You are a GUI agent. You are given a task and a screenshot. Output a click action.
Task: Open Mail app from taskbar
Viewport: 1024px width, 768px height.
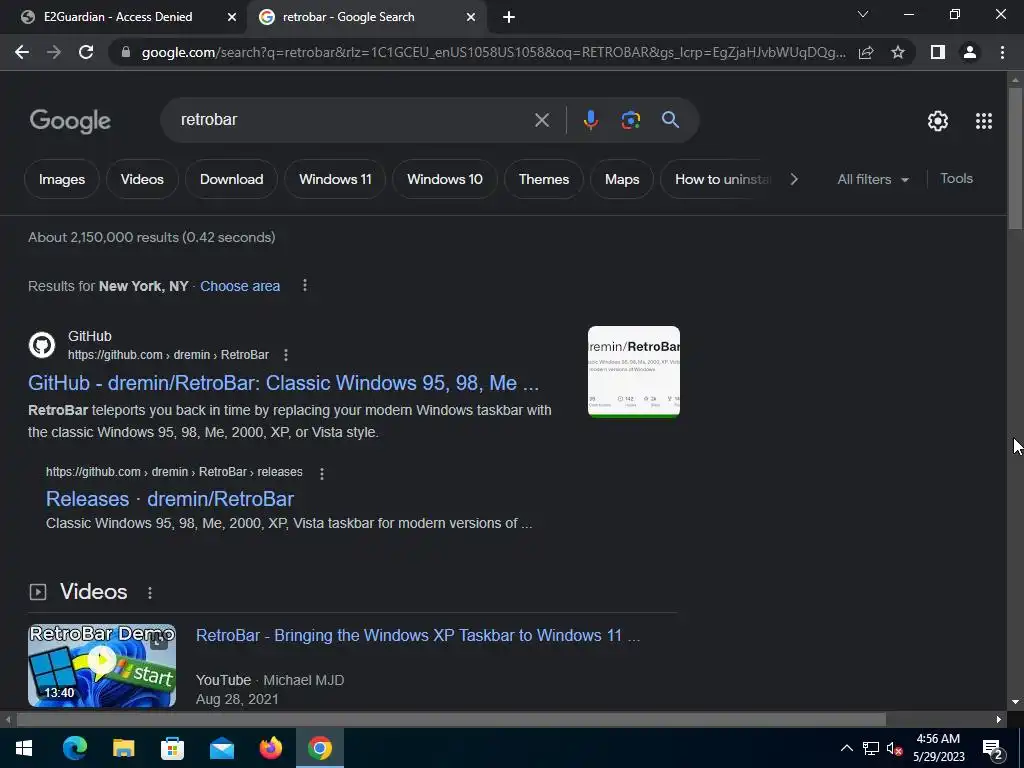tap(222, 748)
